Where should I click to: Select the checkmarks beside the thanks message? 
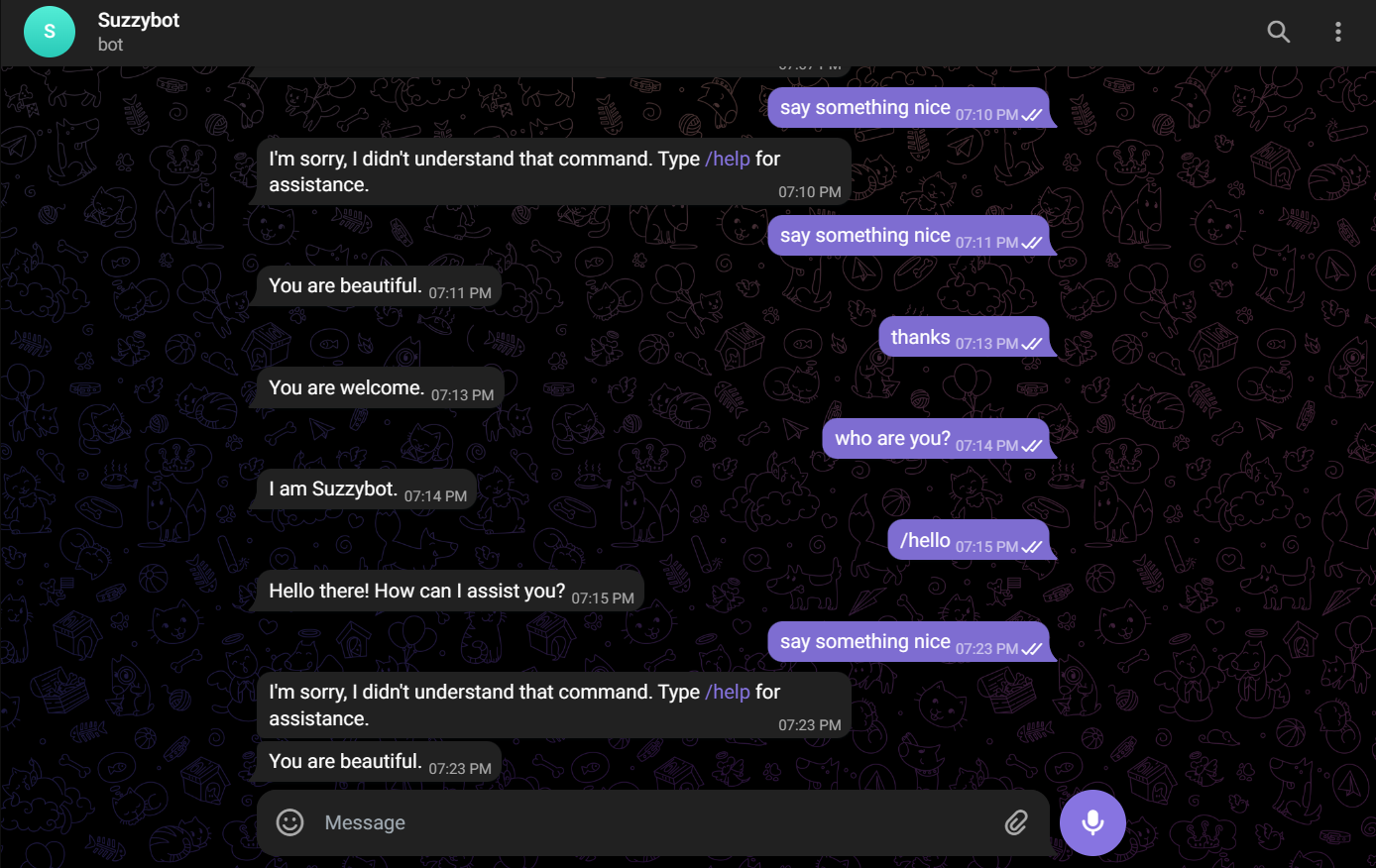point(1031,343)
